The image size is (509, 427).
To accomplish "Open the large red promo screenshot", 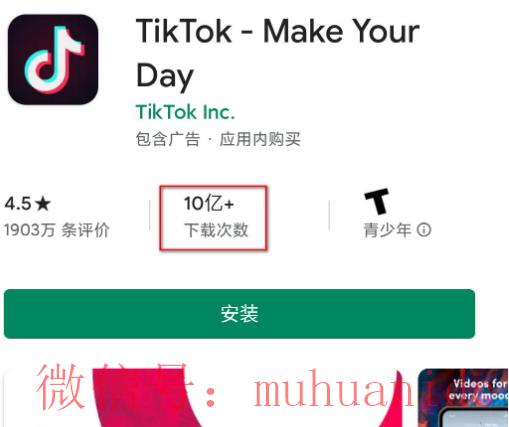I will 208,398.
